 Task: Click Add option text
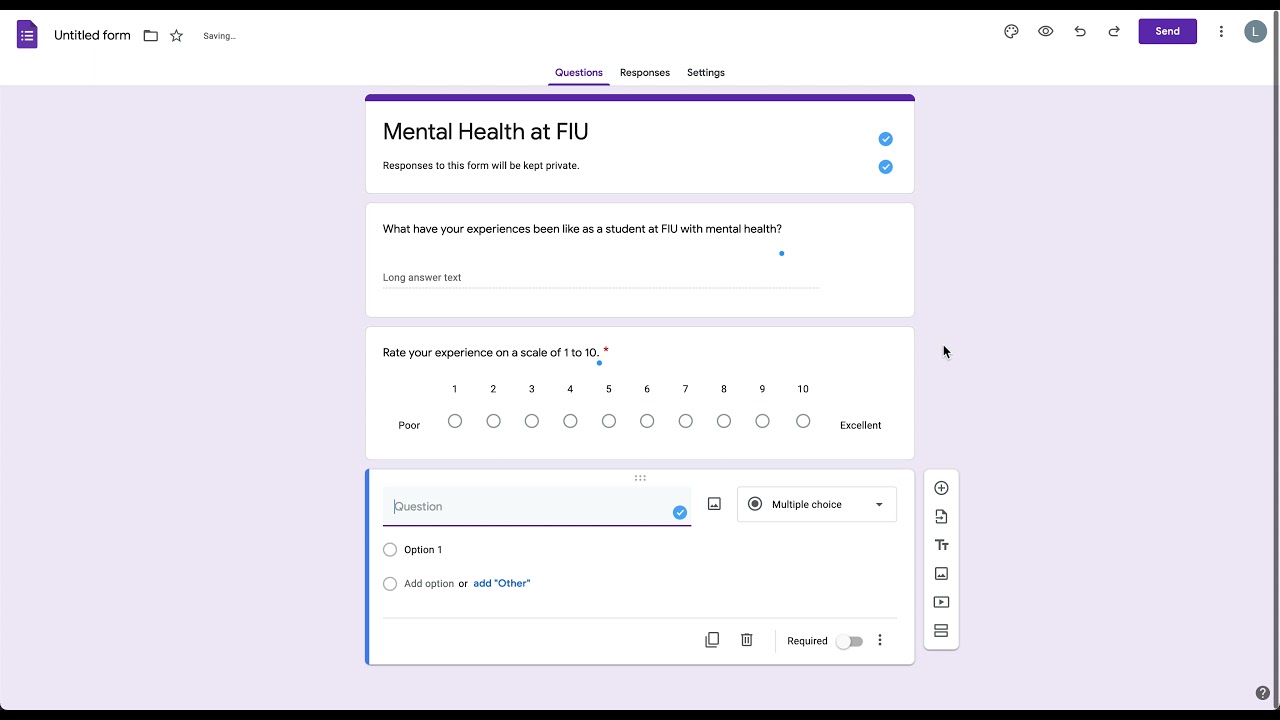[x=429, y=584]
